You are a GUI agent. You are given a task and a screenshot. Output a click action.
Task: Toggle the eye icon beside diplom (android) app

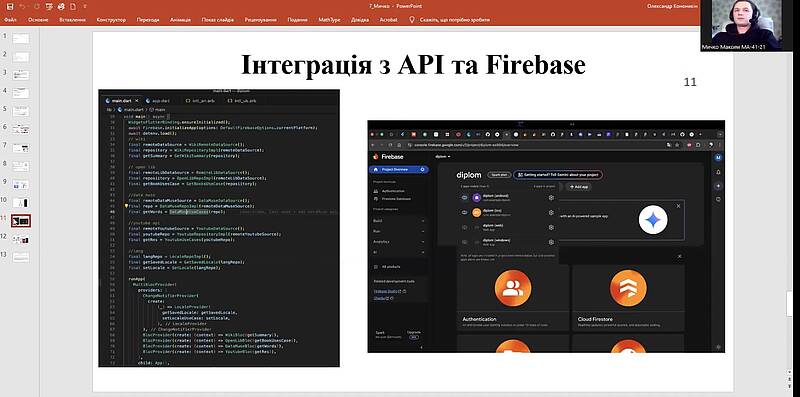click(464, 197)
